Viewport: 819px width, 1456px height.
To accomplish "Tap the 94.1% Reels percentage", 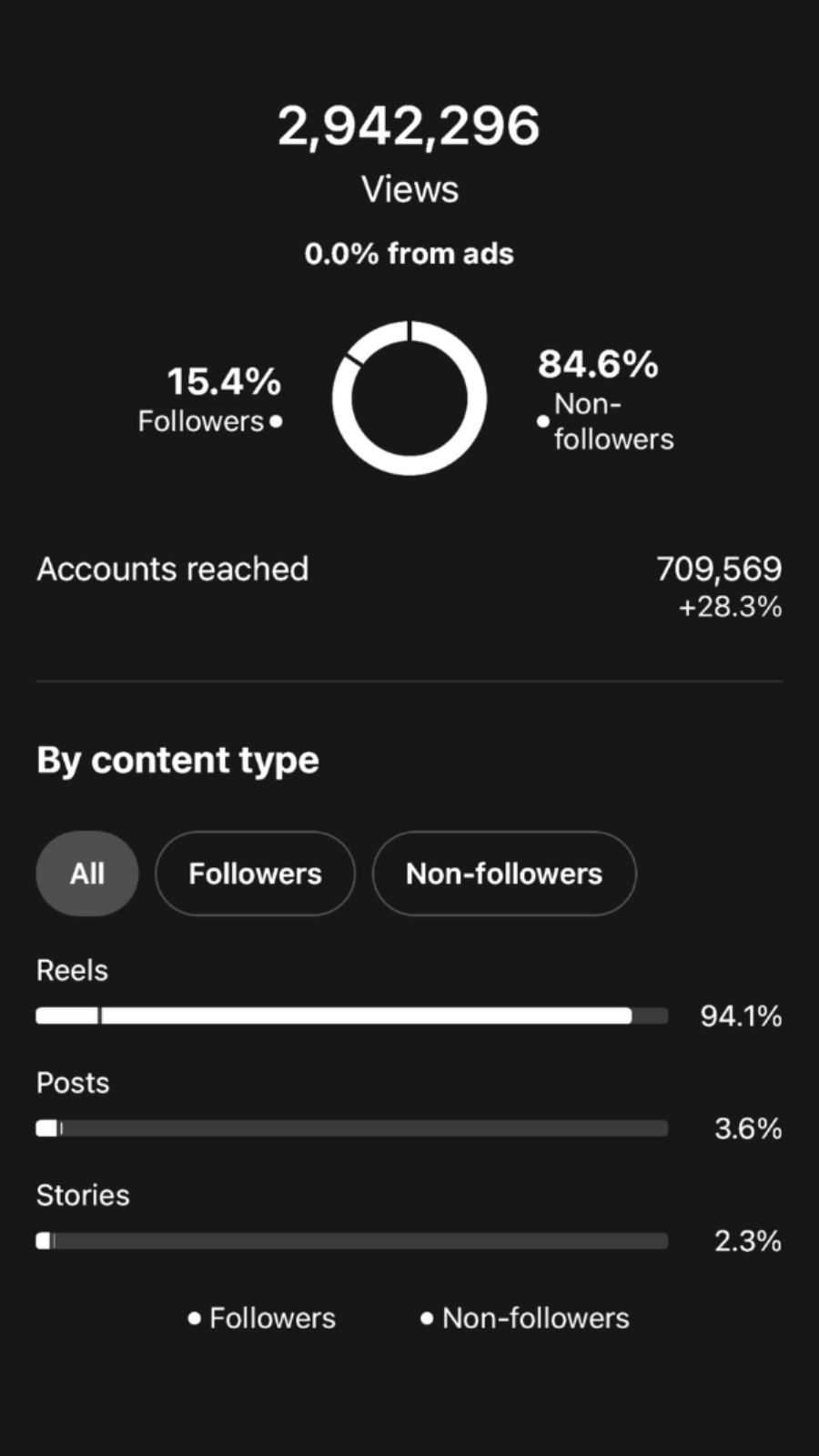I will point(741,1016).
